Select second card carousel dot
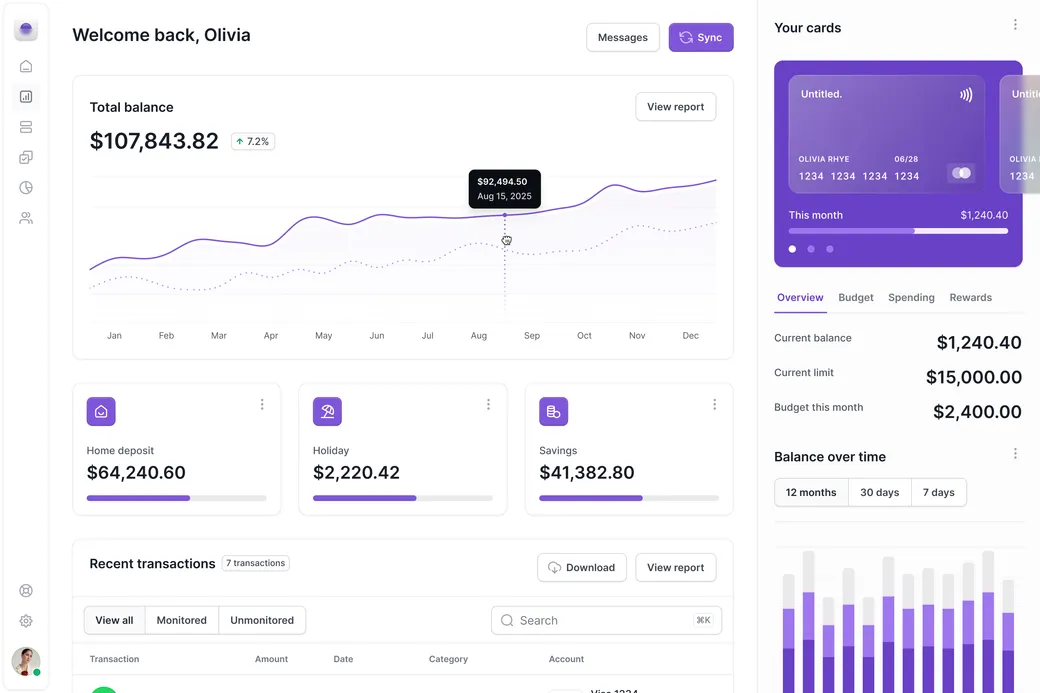The width and height of the screenshot is (1040, 693). point(811,249)
